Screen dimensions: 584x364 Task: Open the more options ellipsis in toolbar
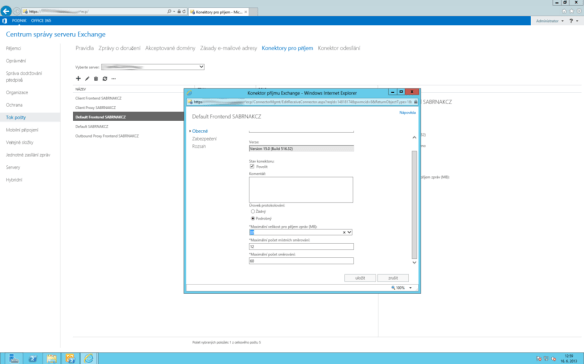tap(114, 79)
